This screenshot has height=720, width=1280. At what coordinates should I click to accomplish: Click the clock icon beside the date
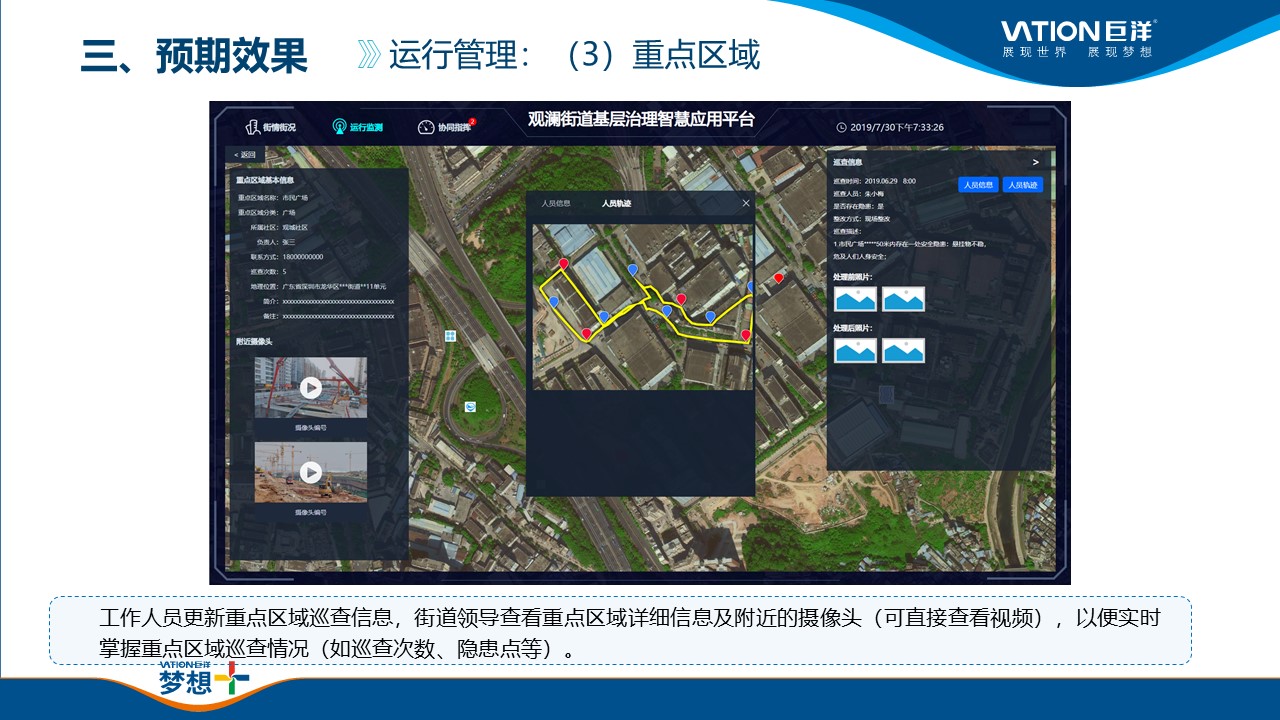(x=841, y=127)
